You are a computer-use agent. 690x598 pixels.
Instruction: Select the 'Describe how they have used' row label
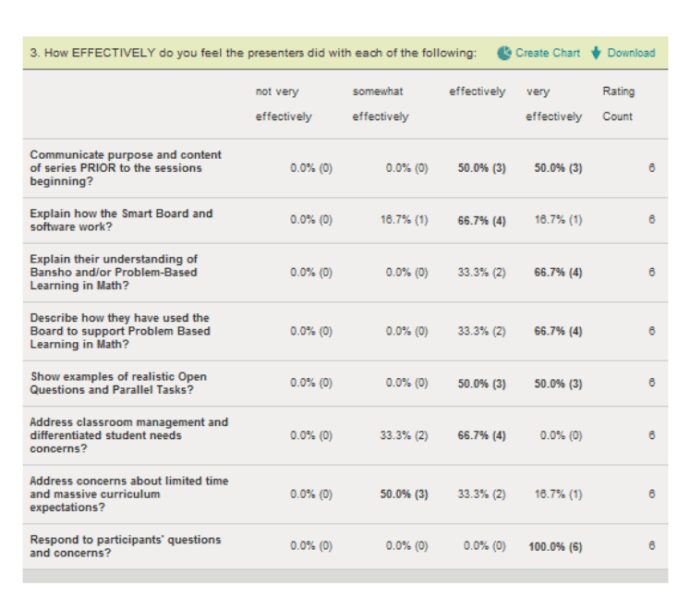click(x=120, y=331)
